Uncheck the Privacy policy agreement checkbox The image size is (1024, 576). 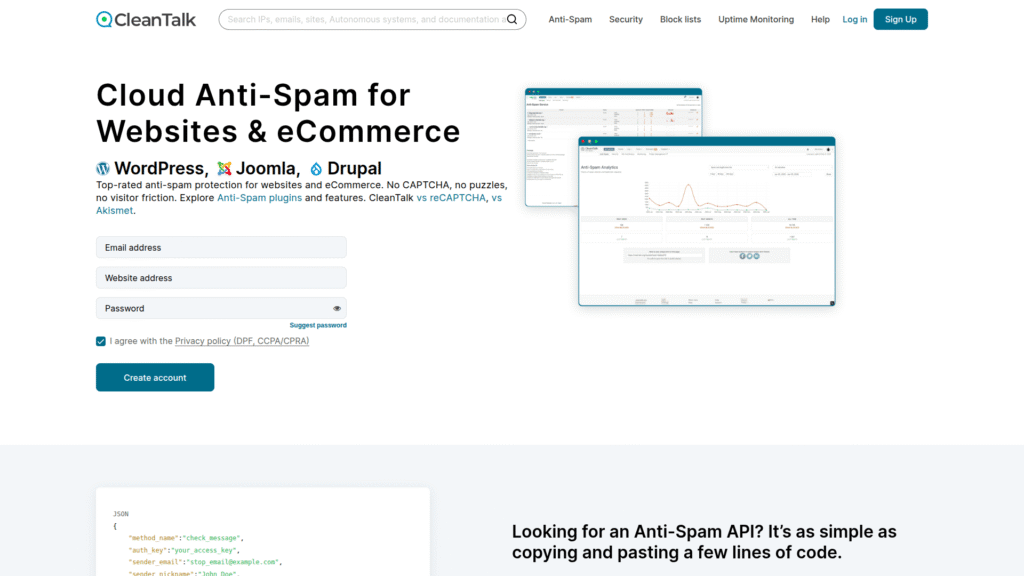click(x=101, y=341)
